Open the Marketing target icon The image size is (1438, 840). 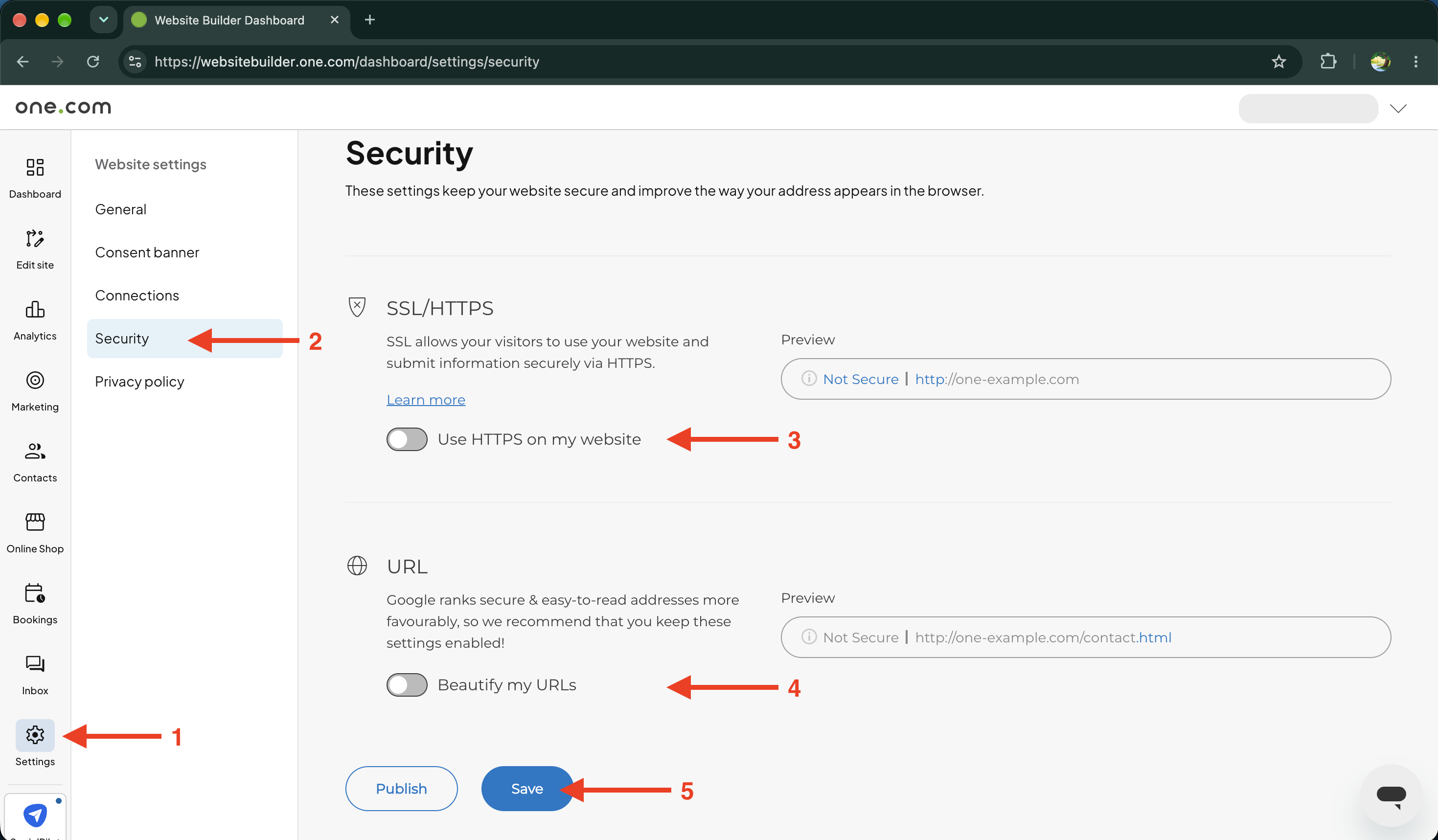click(35, 380)
